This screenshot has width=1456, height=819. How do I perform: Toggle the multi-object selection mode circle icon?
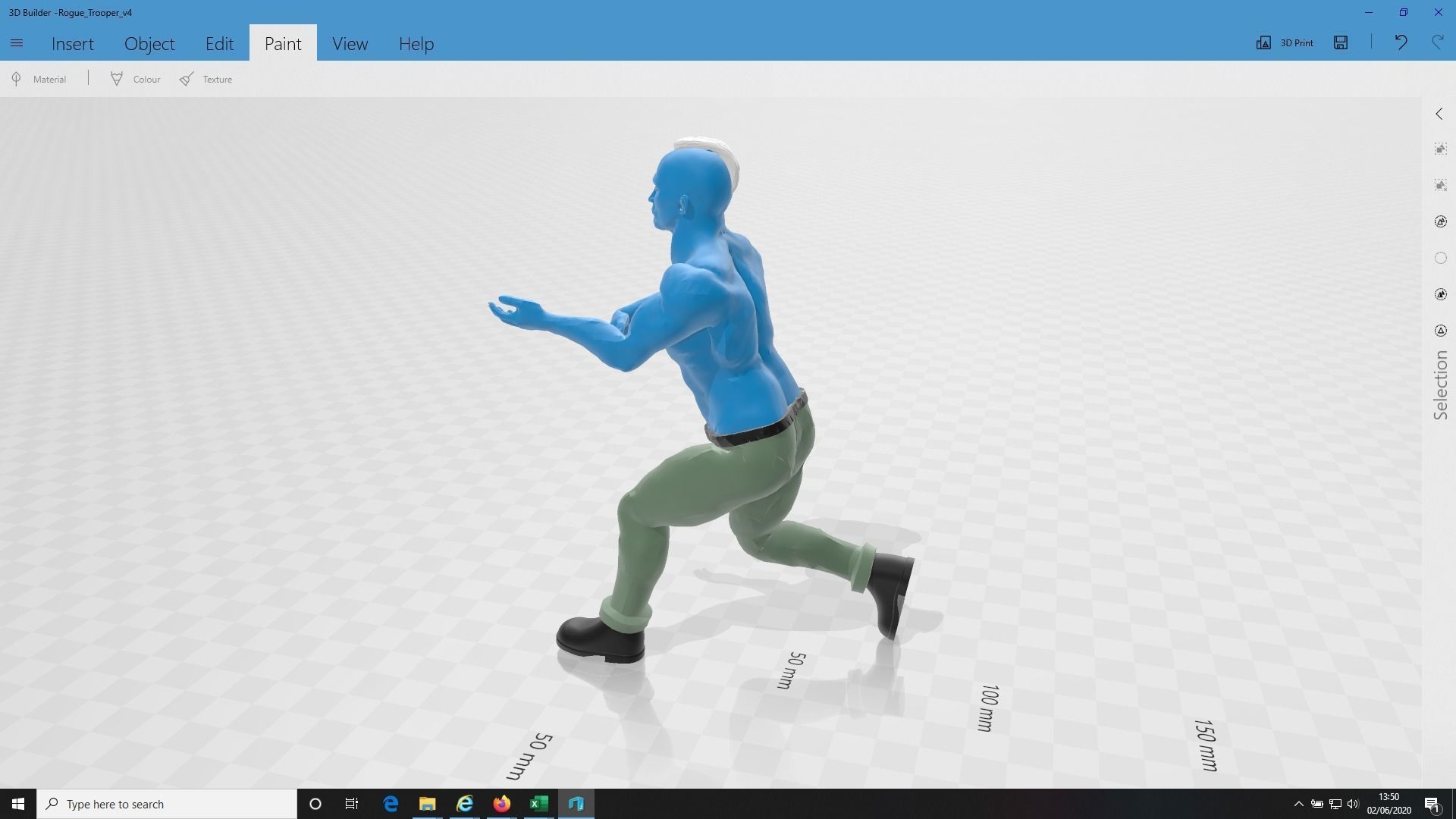[x=1440, y=221]
